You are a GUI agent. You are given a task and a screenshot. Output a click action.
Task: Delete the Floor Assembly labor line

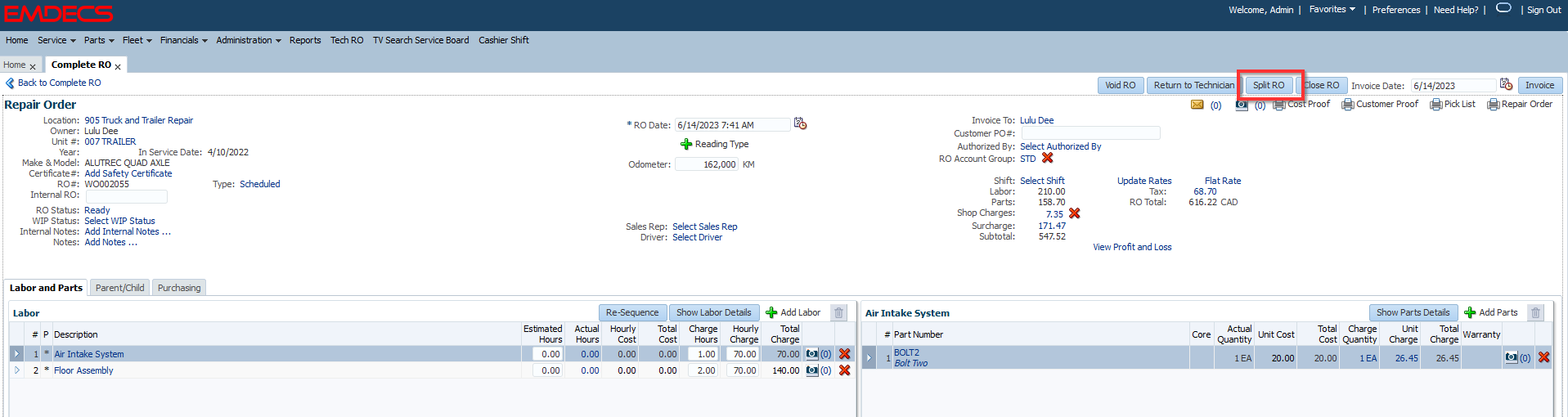point(844,370)
